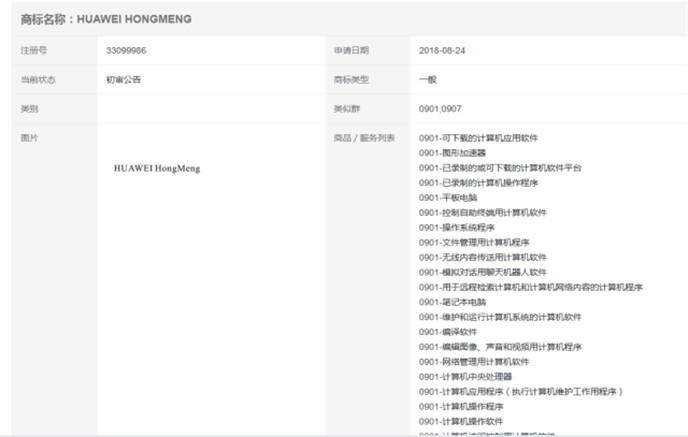688x437 pixels.
Task: Click item 0901-计算机中央处理器
Action: pyautogui.click(x=465, y=377)
